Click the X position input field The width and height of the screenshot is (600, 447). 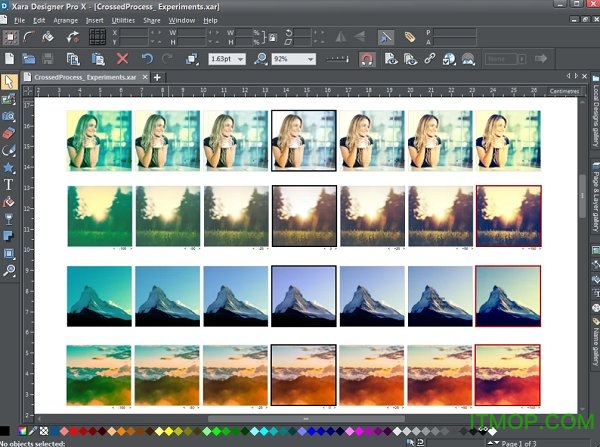[x=134, y=33]
